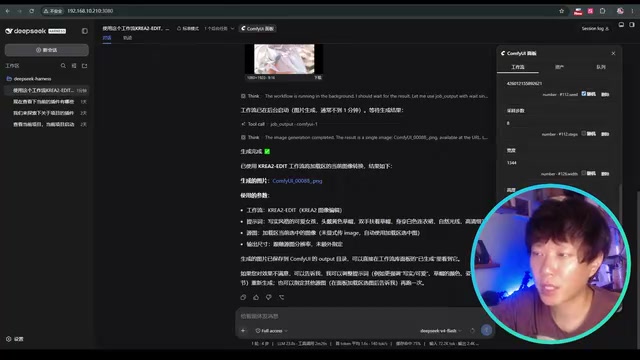The image size is (640, 360).
Task: Click the send message button
Action: (486, 330)
